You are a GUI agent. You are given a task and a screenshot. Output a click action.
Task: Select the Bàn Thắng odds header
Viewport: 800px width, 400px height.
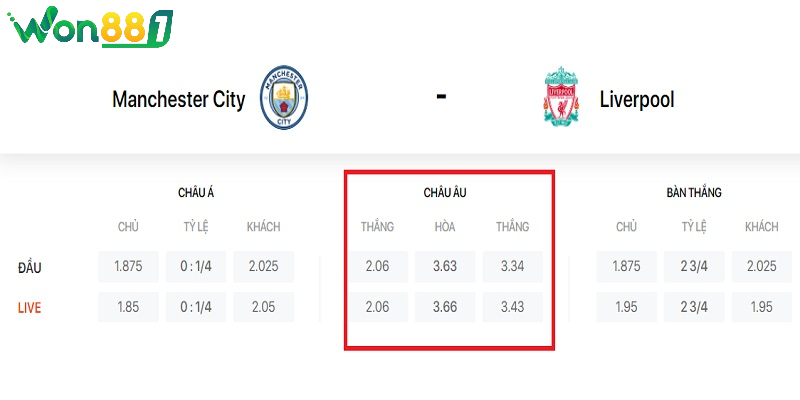pos(693,192)
